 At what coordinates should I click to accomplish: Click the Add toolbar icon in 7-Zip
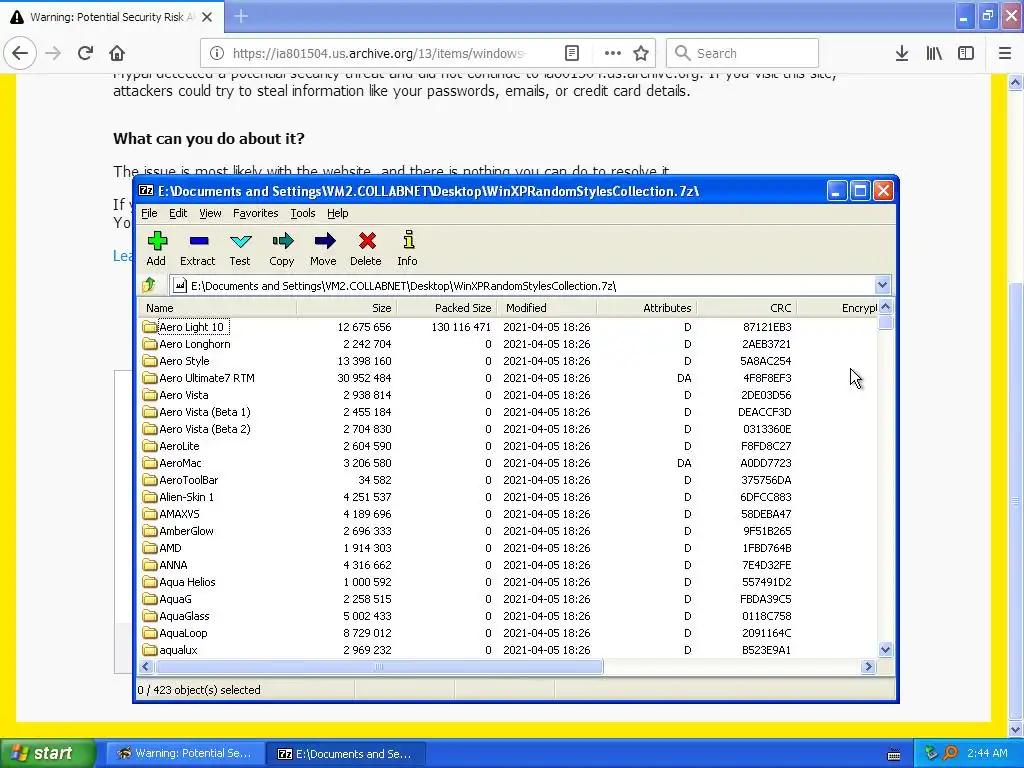tap(157, 248)
